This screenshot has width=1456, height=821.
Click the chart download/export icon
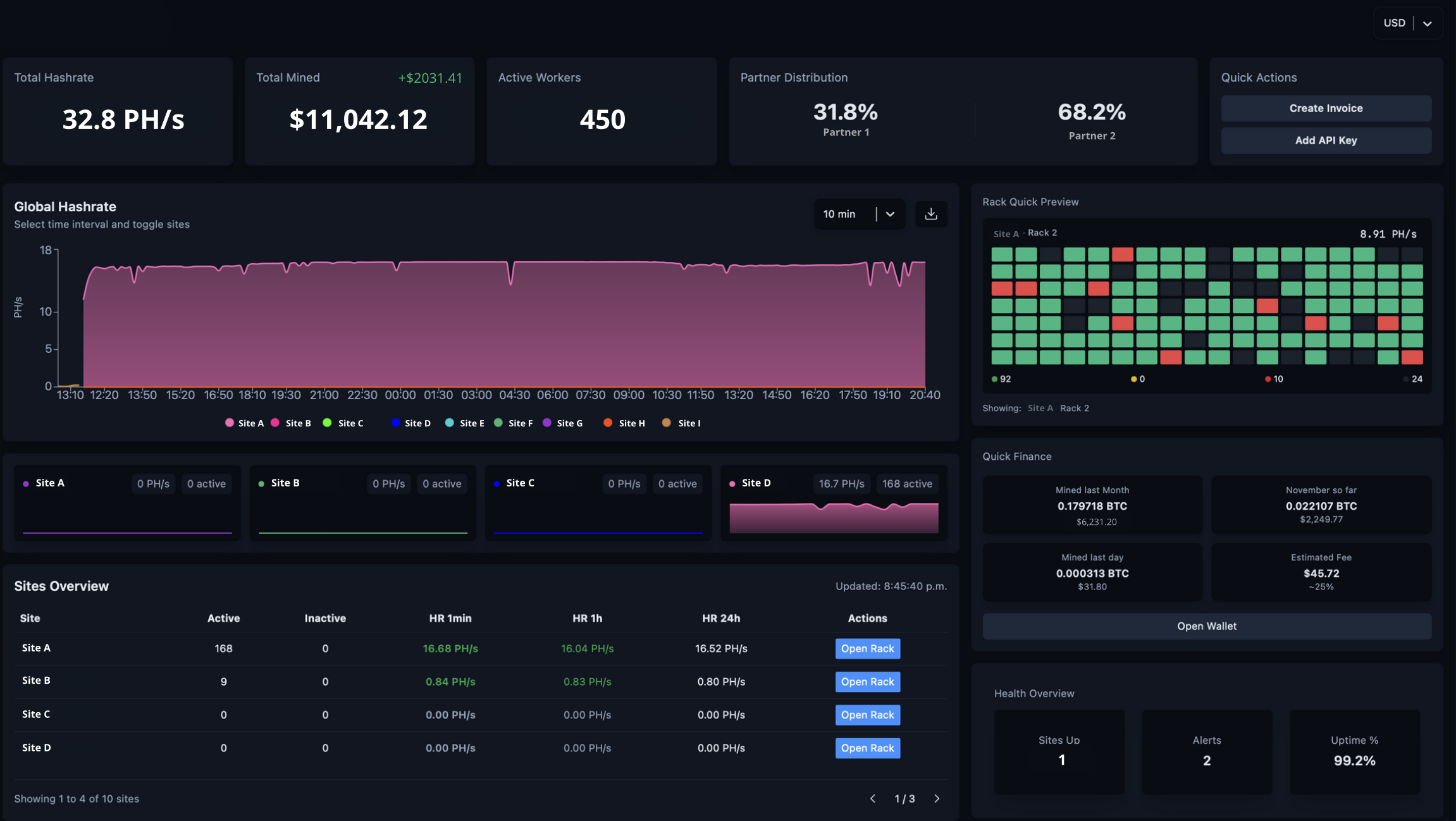930,214
